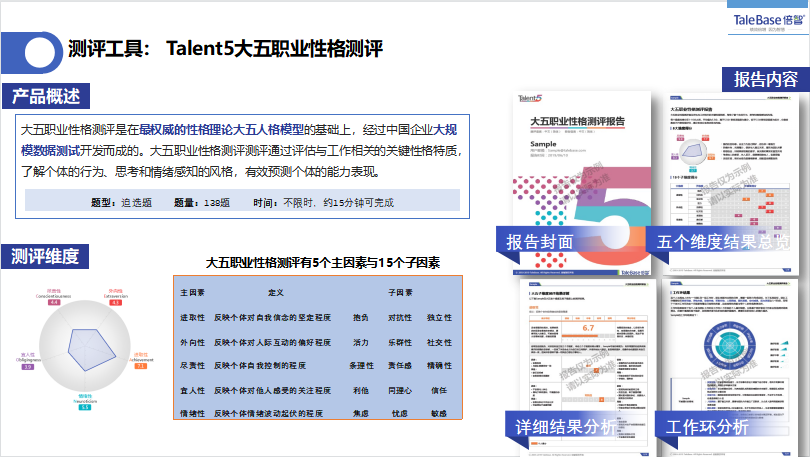
Task: Click the 同理心 sub-factor cell
Action: click(400, 390)
